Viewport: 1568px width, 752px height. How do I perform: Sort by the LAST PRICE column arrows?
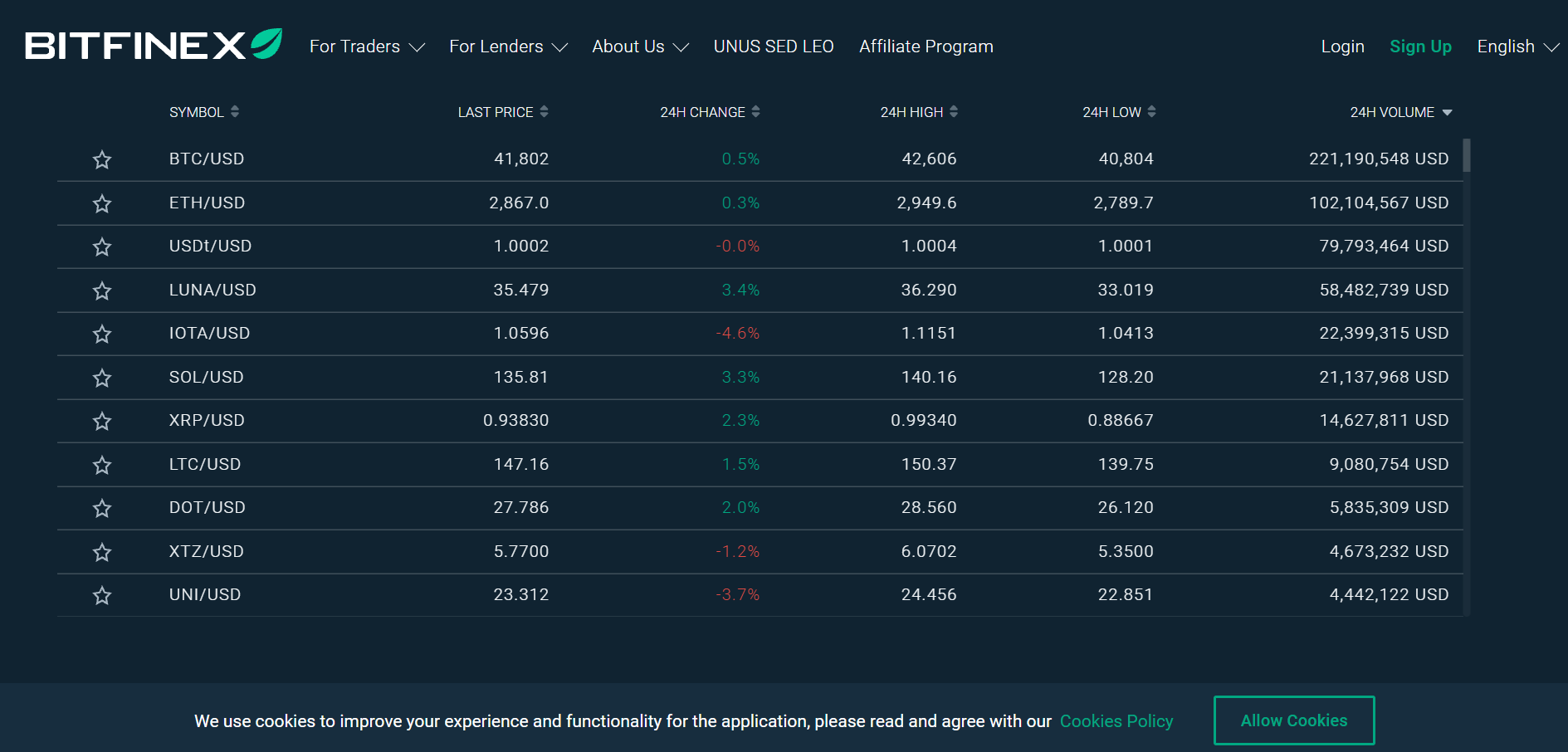pos(544,111)
